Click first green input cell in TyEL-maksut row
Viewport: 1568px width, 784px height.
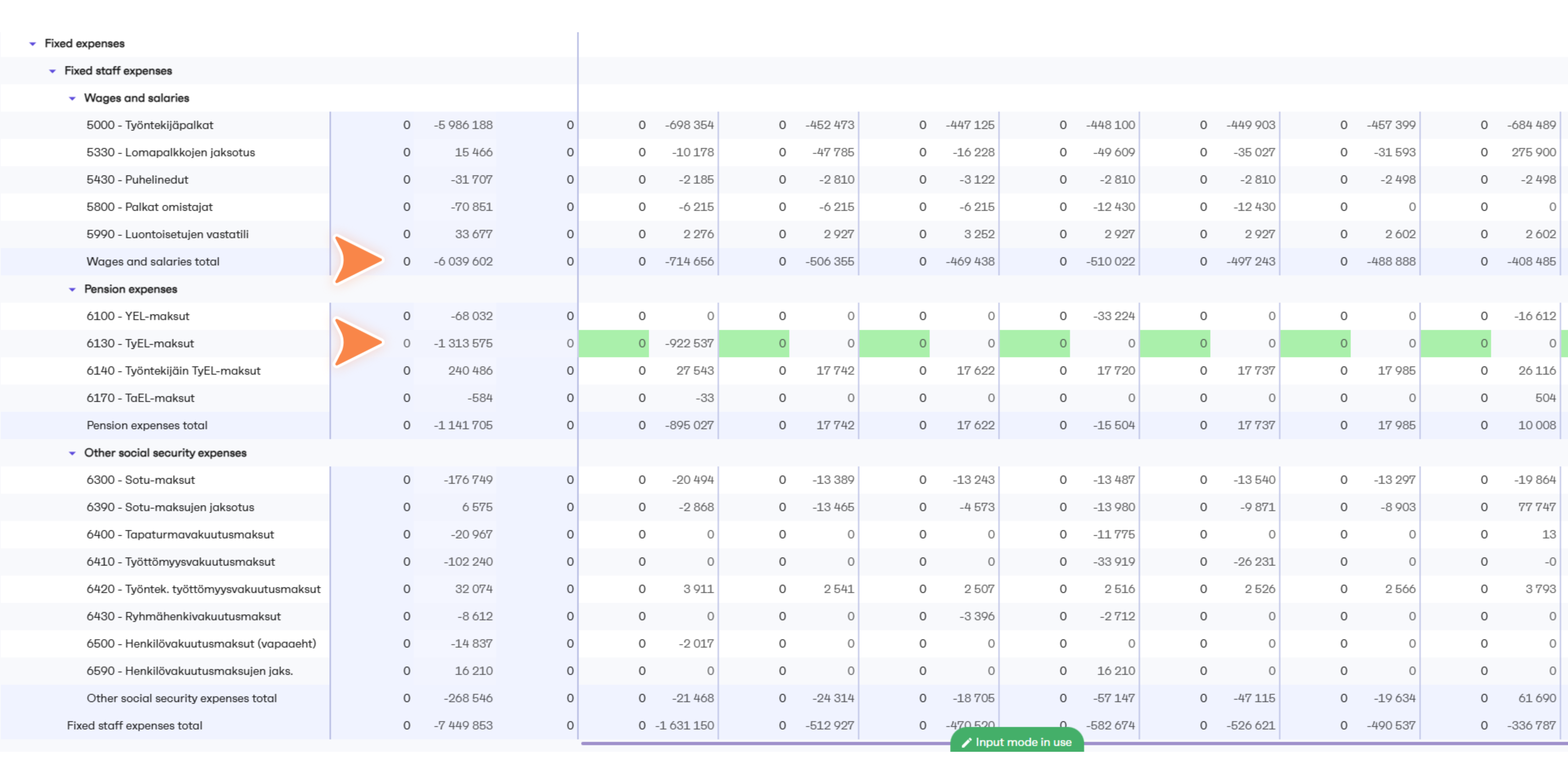(x=614, y=344)
